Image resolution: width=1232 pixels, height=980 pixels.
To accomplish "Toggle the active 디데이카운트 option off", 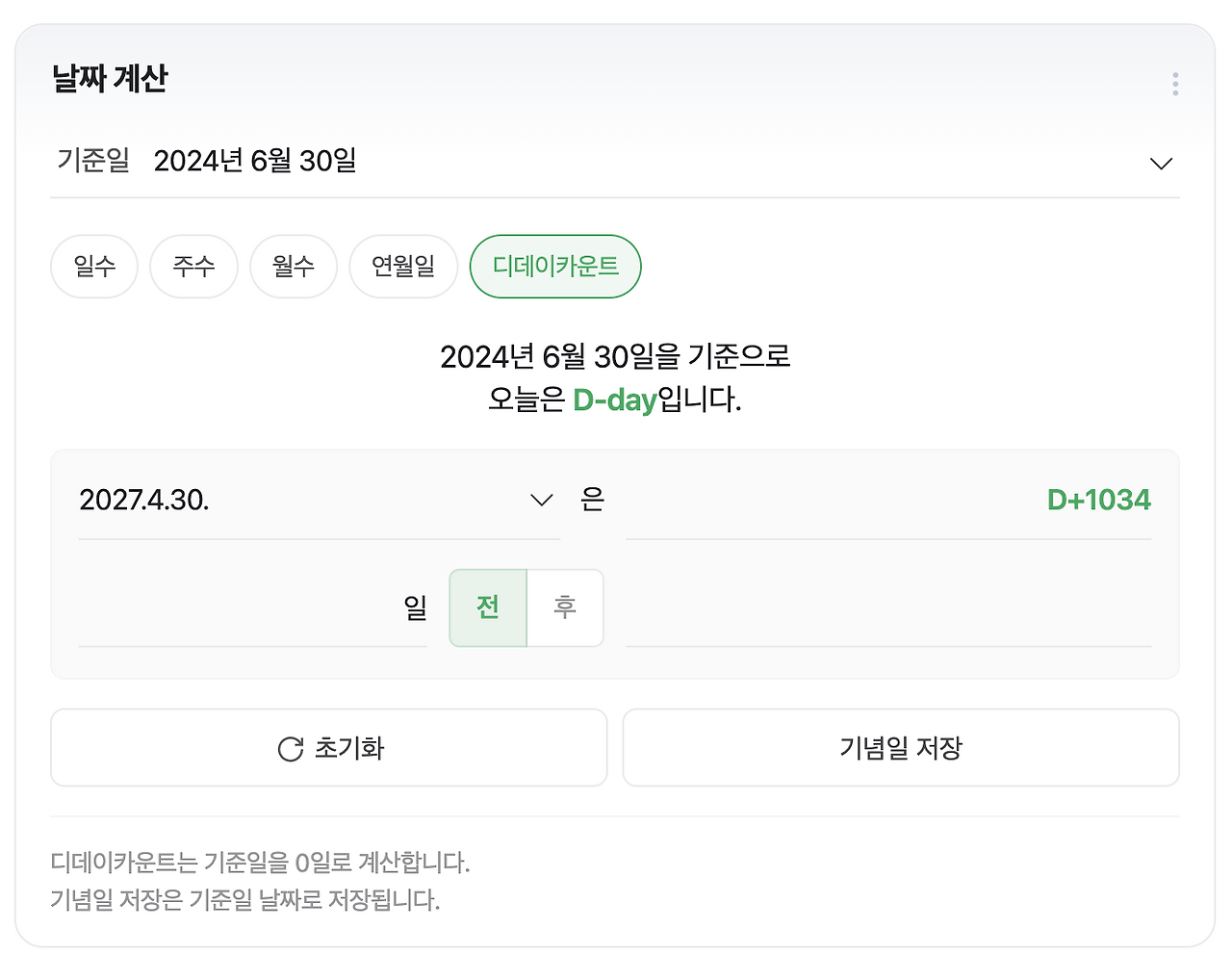I will point(554,267).
